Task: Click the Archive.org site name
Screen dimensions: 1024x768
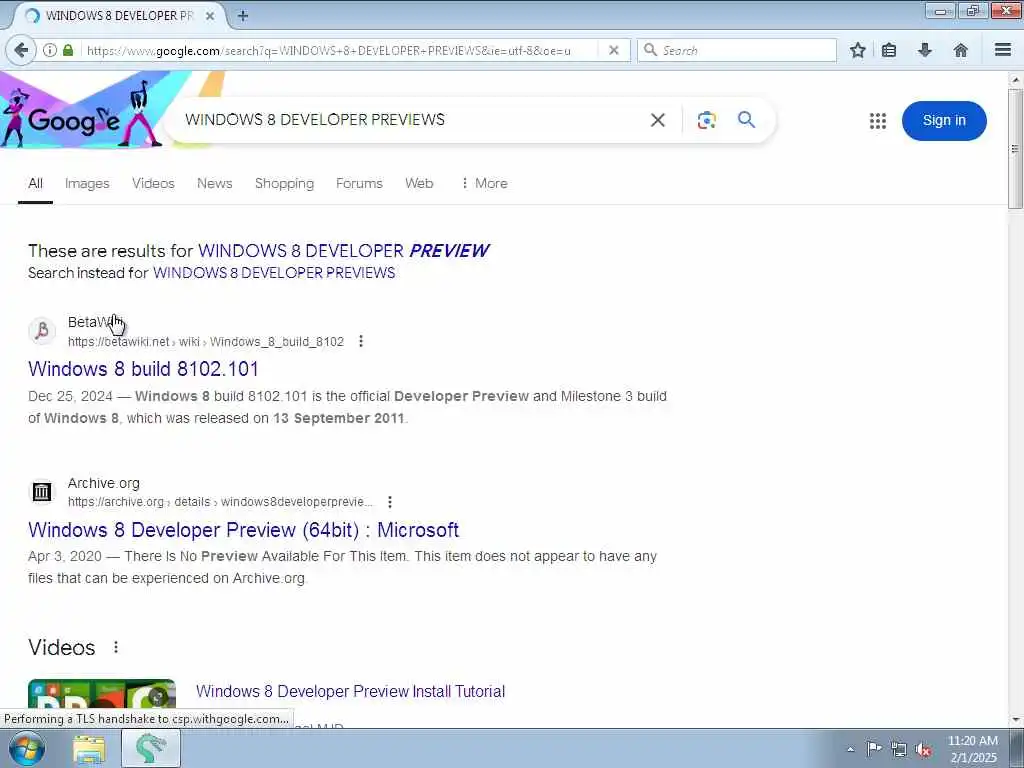Action: coord(104,483)
